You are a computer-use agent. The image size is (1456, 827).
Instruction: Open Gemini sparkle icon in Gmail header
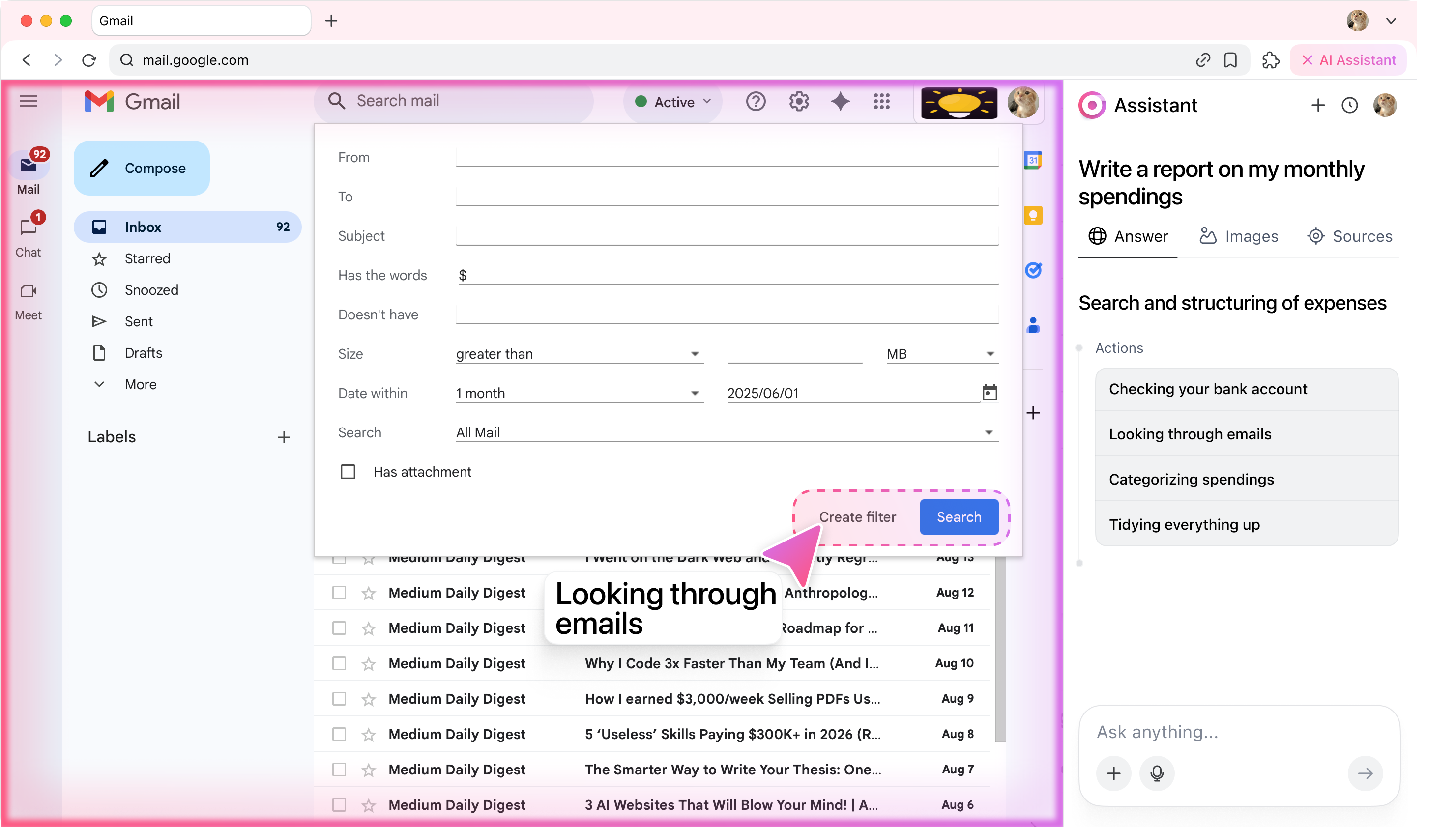pos(840,102)
